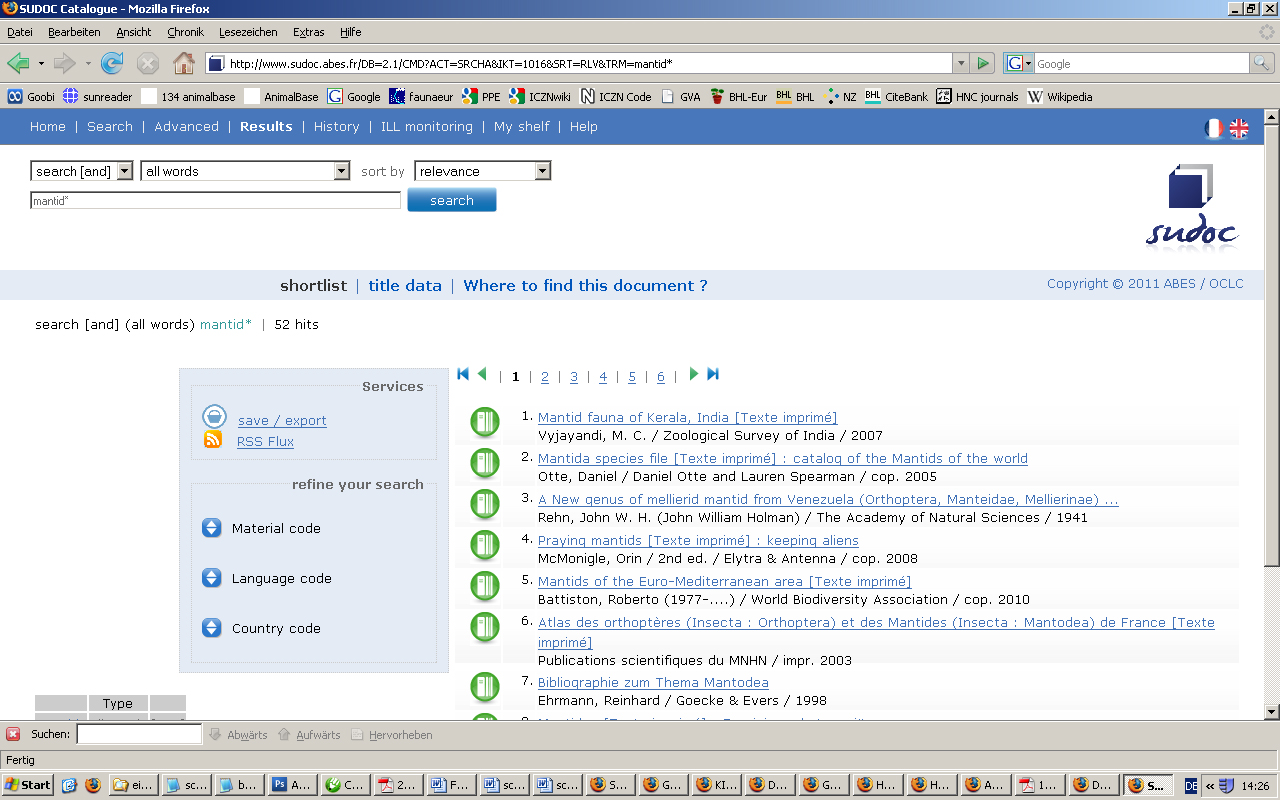1280x800 pixels.
Task: Open the Lesezeichen menu
Action: coord(248,32)
